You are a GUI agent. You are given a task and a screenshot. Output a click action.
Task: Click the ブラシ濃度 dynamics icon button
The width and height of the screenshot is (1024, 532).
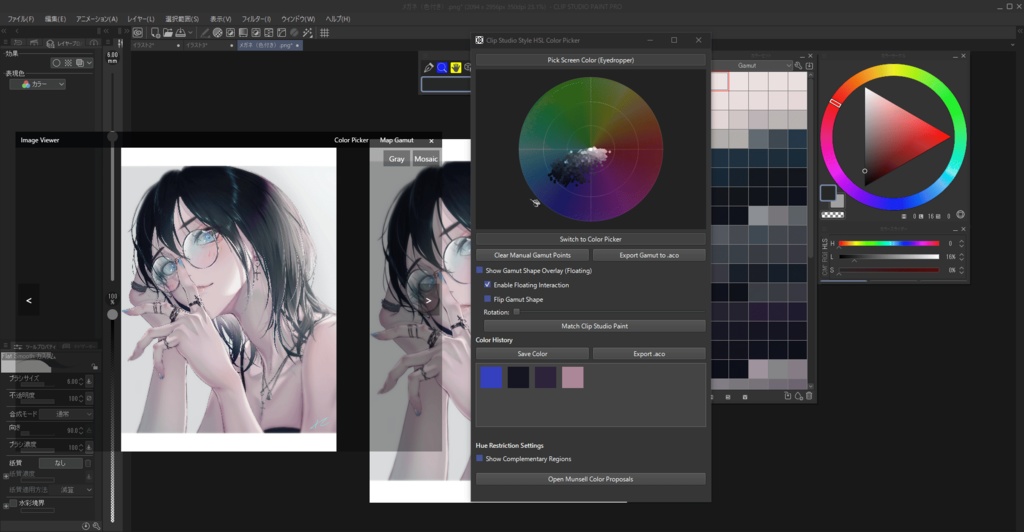[x=89, y=447]
